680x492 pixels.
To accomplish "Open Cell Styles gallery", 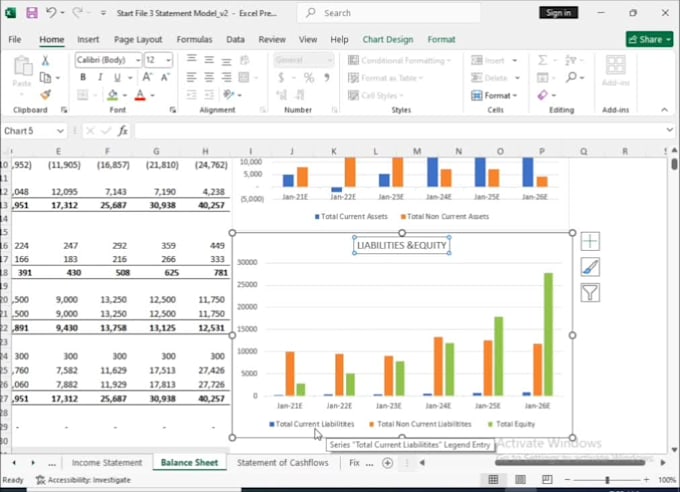I will 376,95.
